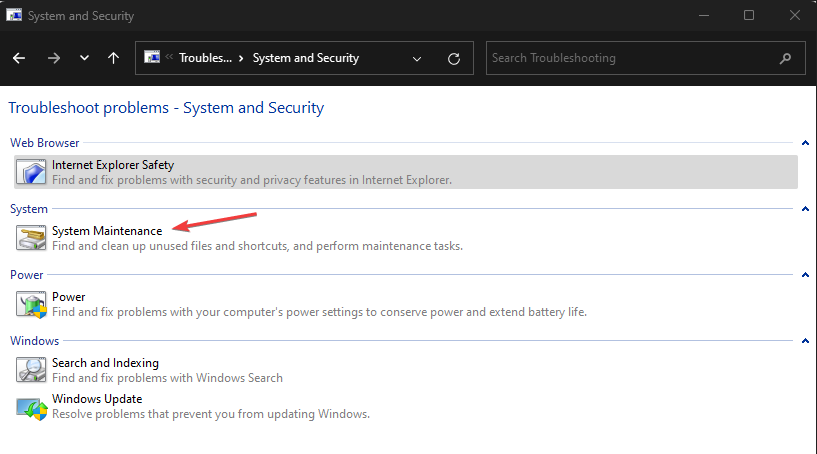Viewport: 817px width, 454px height.
Task: Click the System Maintenance drive icon
Action: tap(31, 238)
